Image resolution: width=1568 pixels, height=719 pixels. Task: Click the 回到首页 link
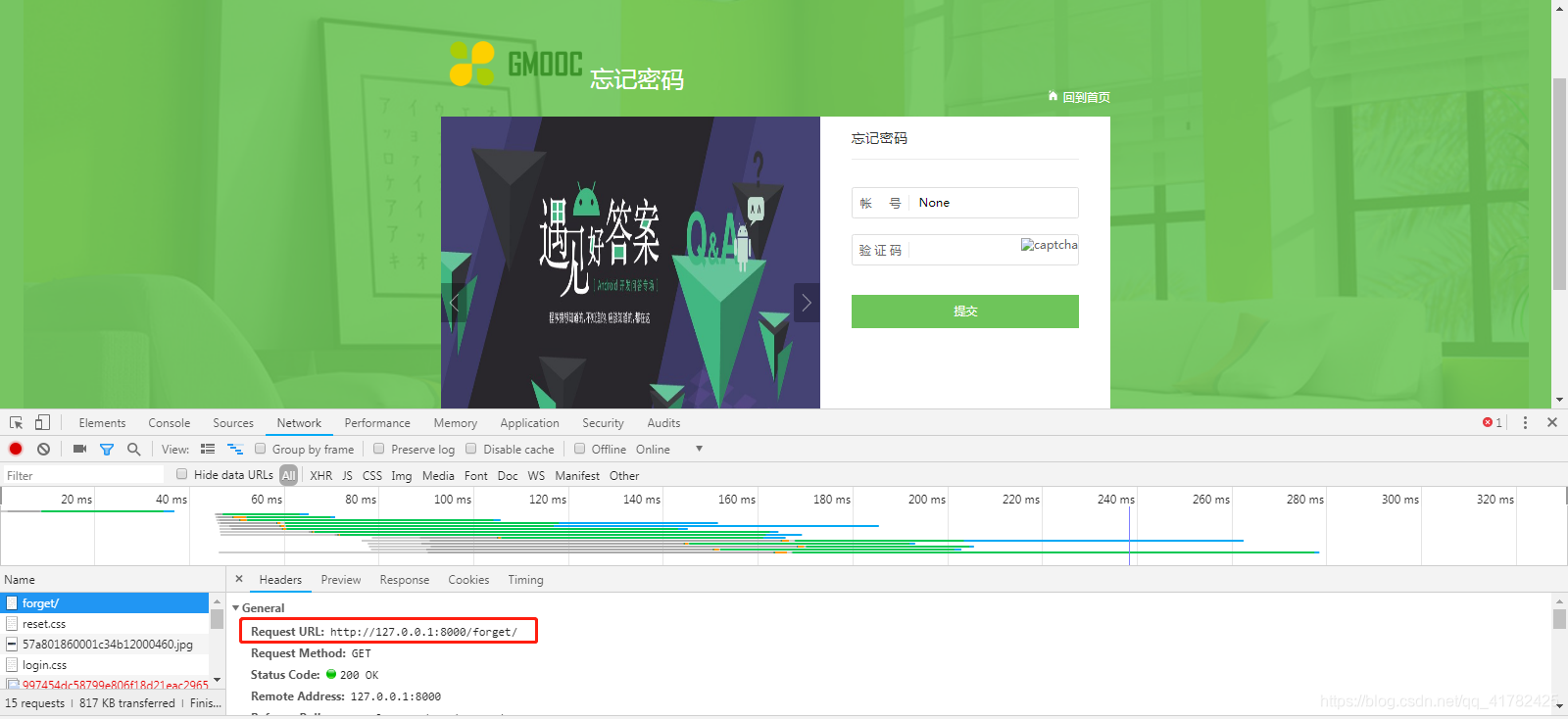[x=1086, y=97]
